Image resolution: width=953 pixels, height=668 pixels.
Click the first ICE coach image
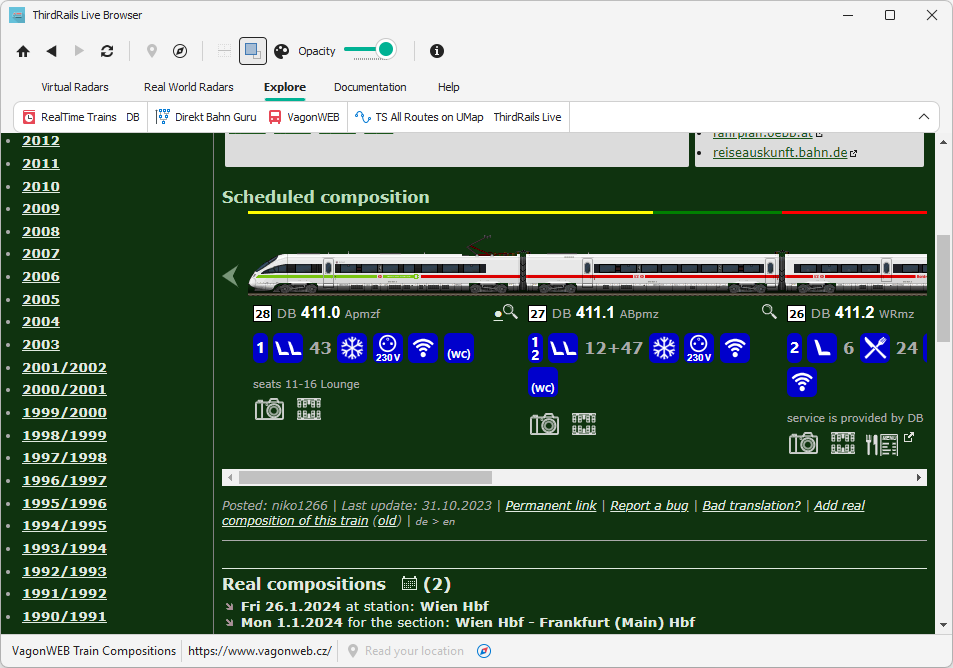tap(386, 272)
